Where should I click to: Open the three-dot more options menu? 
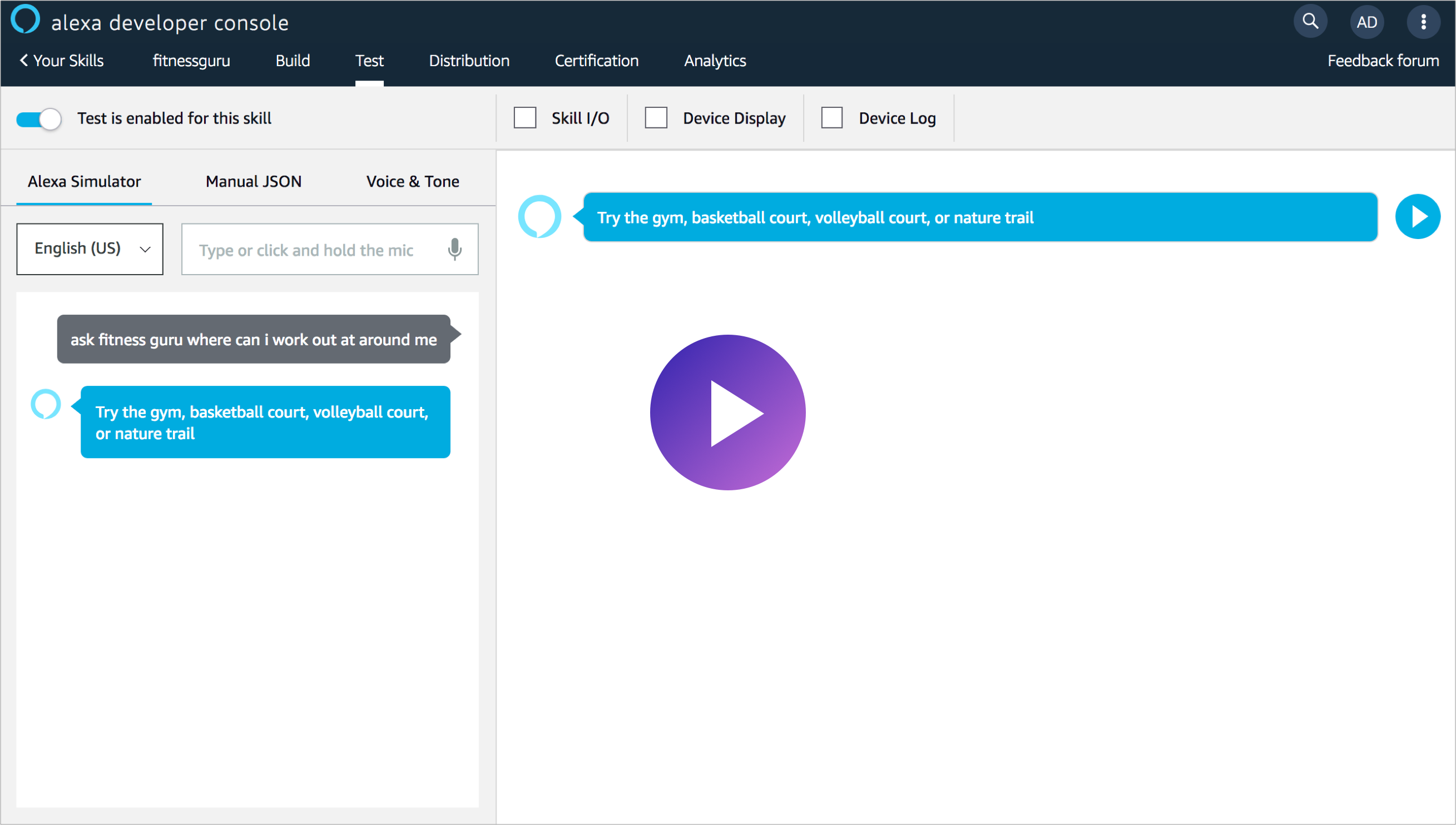pos(1423,22)
